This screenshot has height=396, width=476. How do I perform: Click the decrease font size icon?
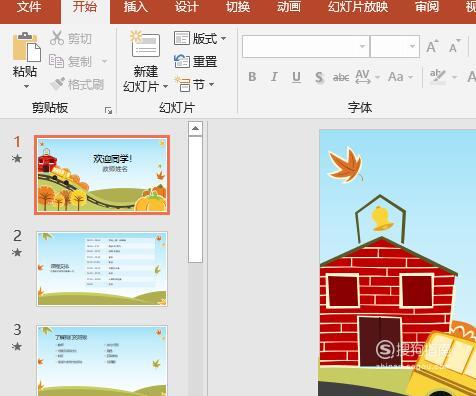(454, 46)
